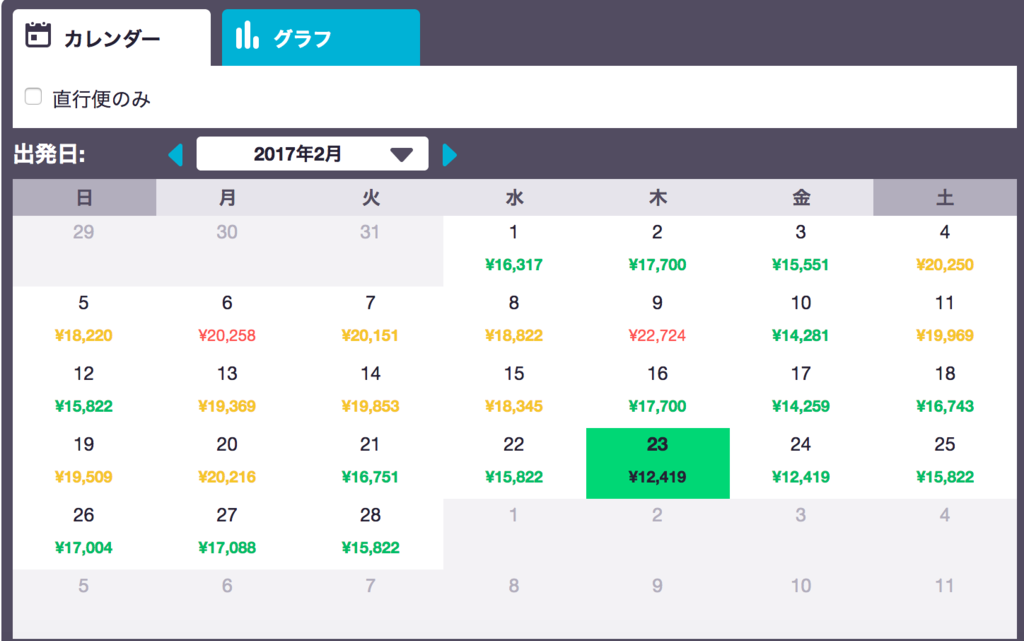Image resolution: width=1024 pixels, height=641 pixels.
Task: Pick February 14 priced ¥19,853
Action: (371, 392)
